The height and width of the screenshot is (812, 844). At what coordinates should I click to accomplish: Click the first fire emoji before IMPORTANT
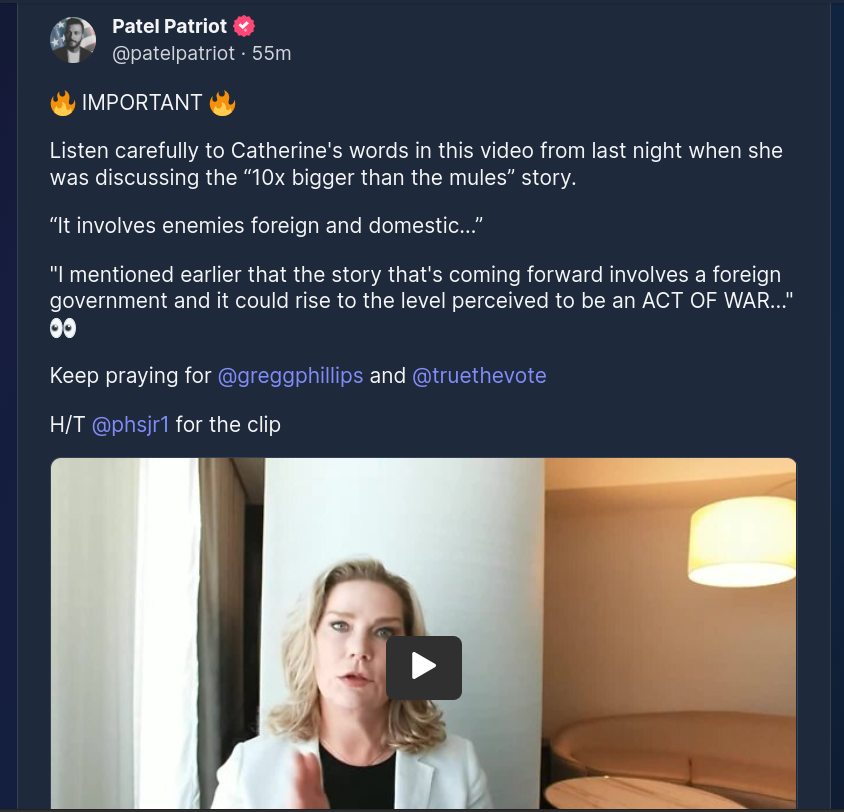pos(63,102)
